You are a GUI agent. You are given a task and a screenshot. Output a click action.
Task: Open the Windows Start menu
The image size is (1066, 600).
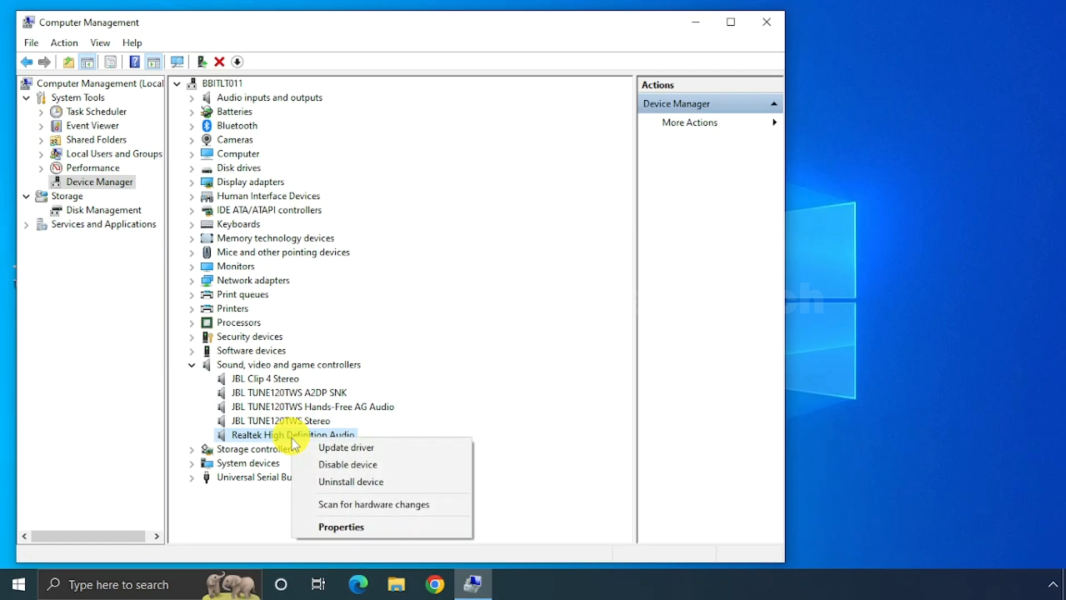click(x=18, y=584)
